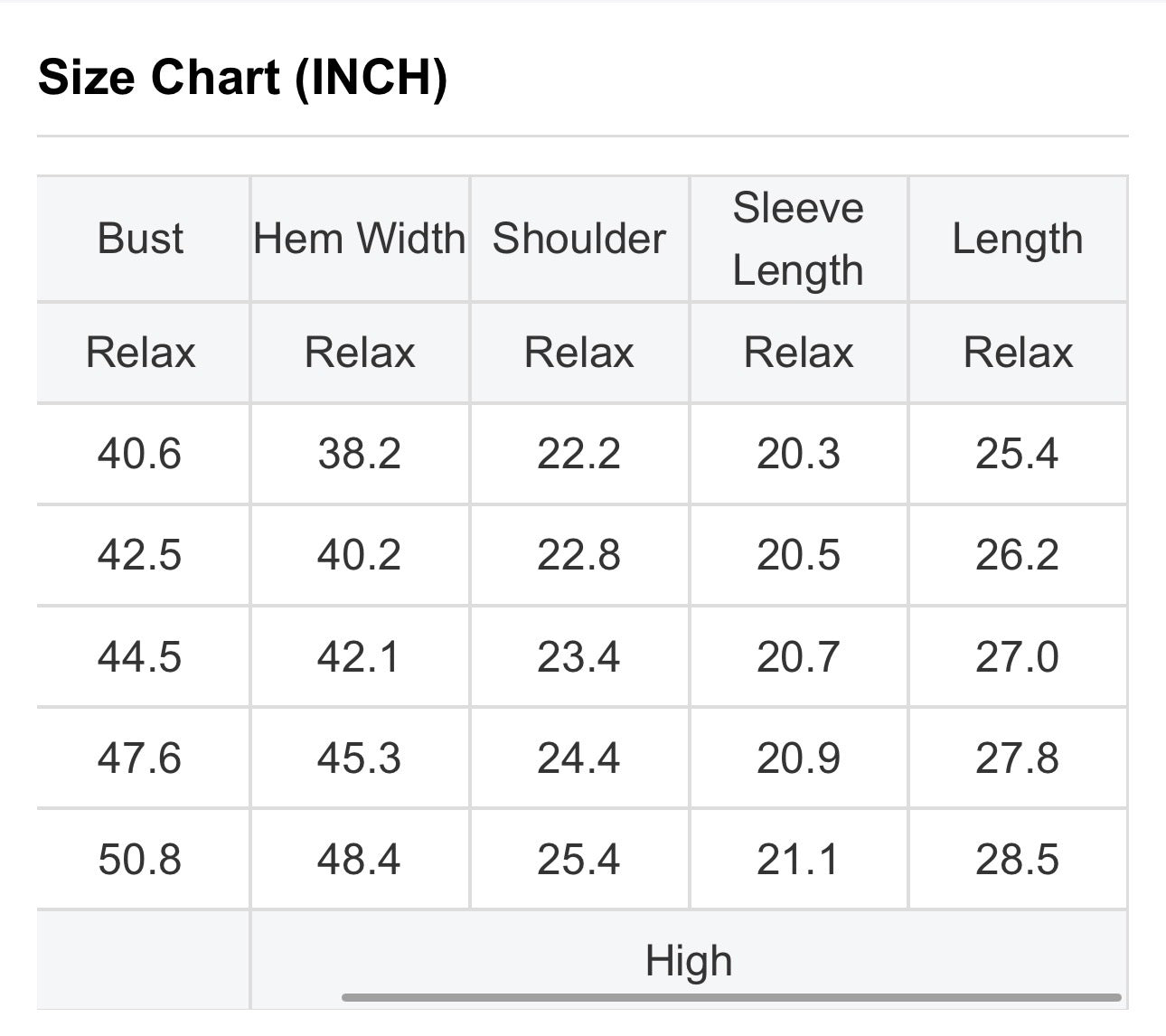Click the Sleeve Length column header
Screen dimensions: 1166x1036
798,240
